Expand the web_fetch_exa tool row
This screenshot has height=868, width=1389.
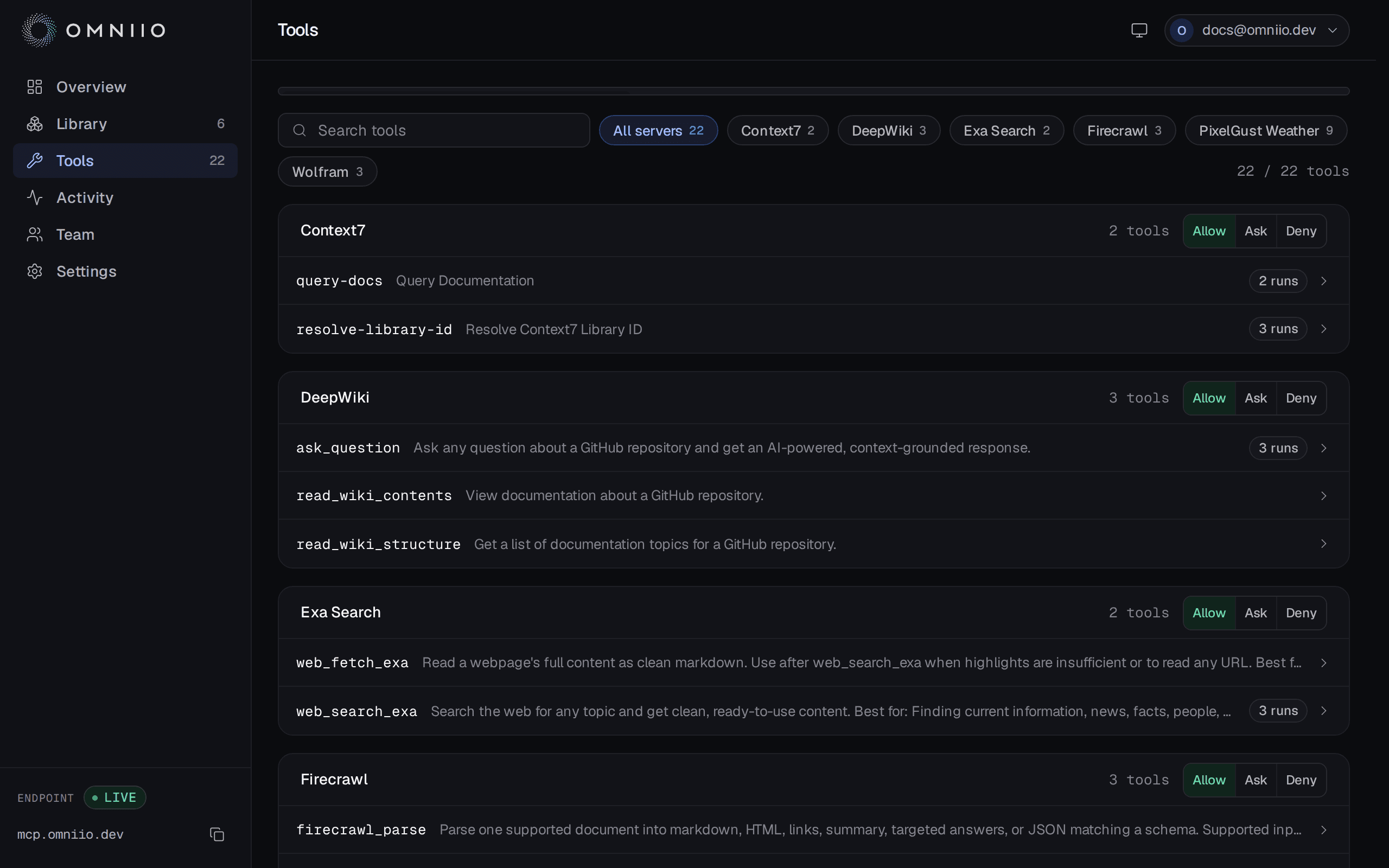coord(813,662)
